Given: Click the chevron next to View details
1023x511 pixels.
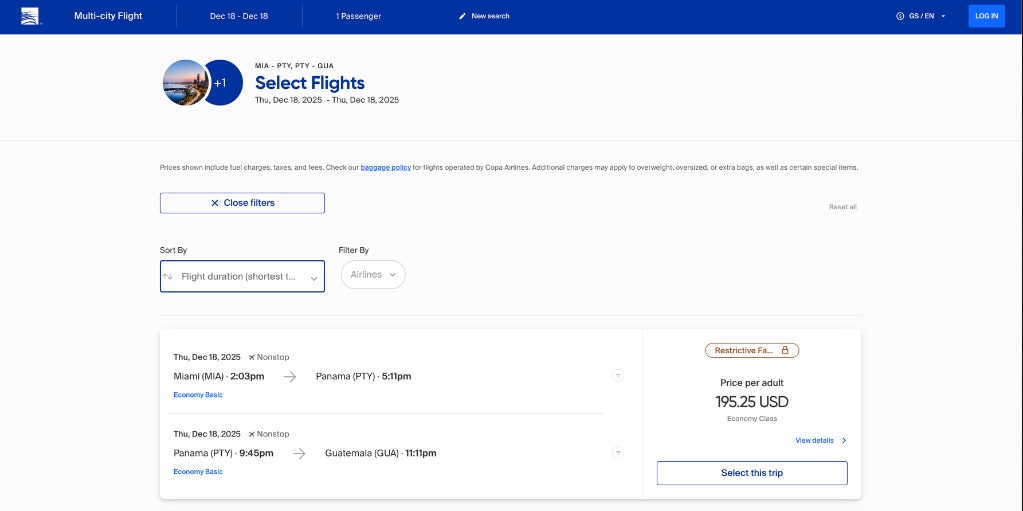Looking at the screenshot, I should 844,441.
